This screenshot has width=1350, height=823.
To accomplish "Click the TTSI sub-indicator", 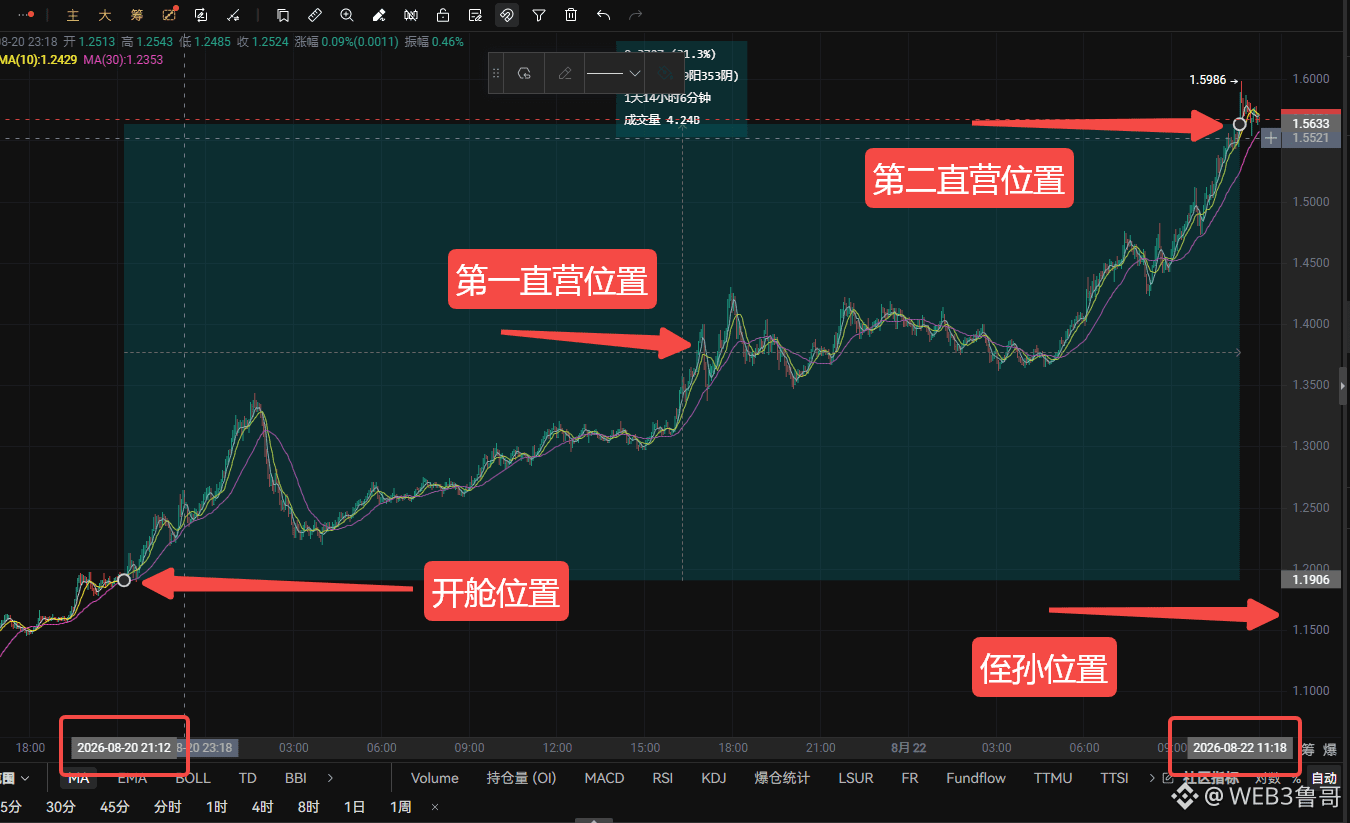I will (x=1115, y=778).
